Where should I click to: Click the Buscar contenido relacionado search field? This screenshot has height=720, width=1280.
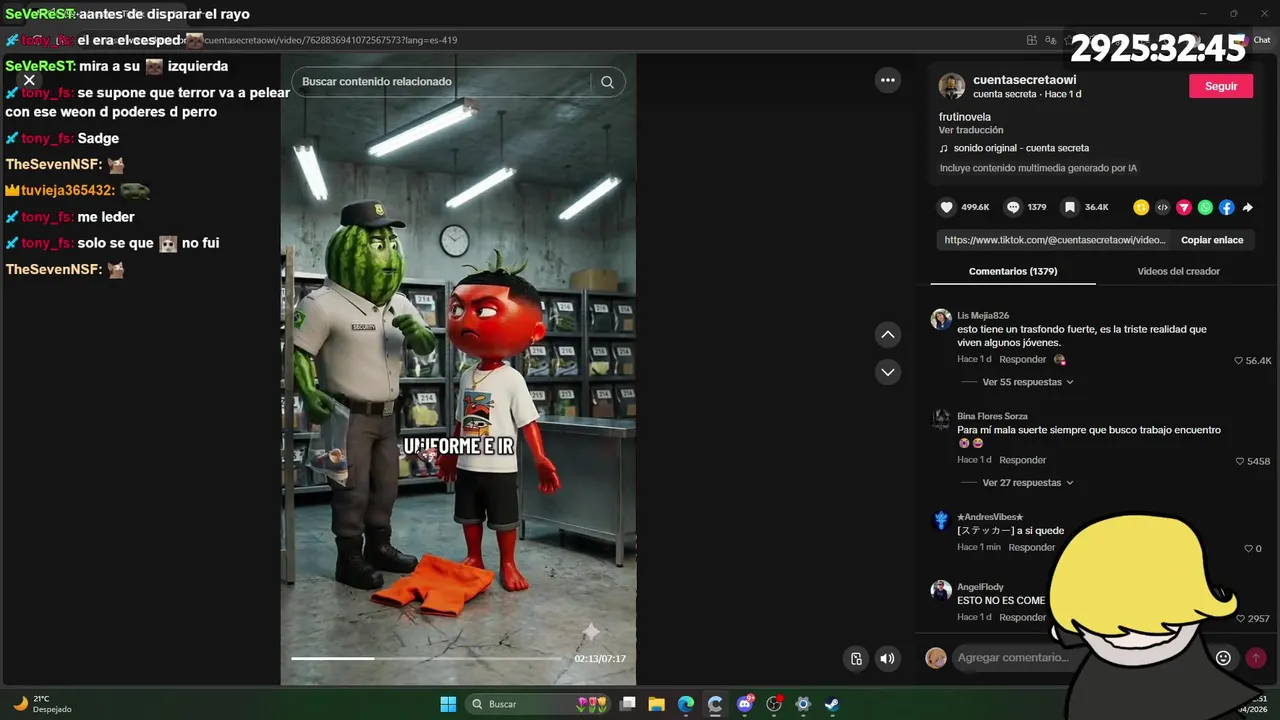445,82
